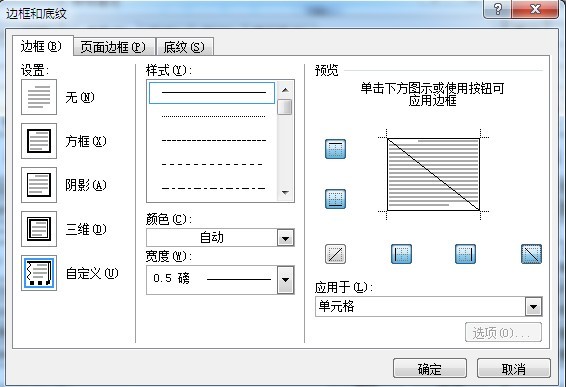Select the 无(N) no-border setting icon
Image resolution: width=566 pixels, height=387 pixels.
tap(39, 97)
